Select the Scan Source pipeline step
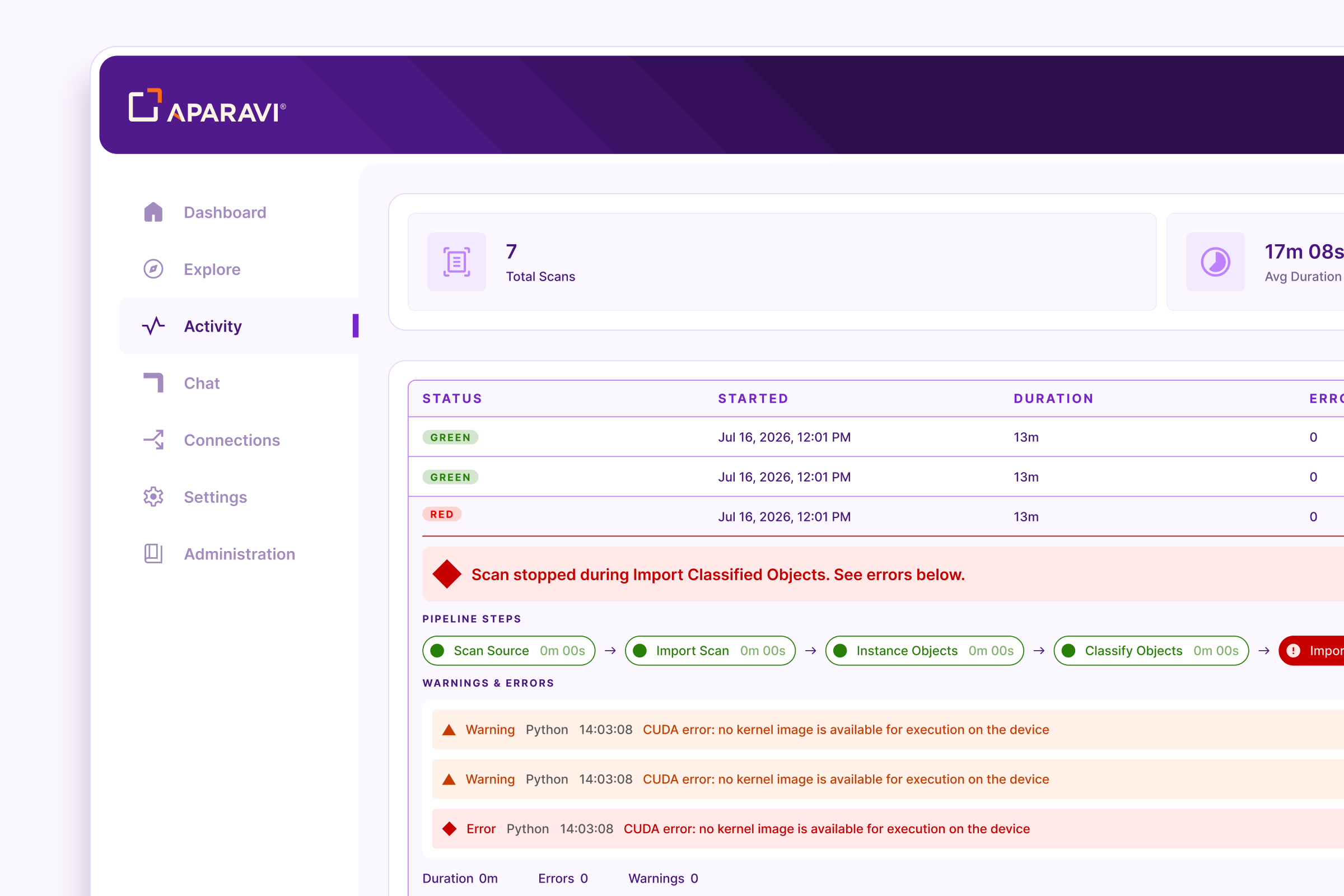 pyautogui.click(x=508, y=650)
